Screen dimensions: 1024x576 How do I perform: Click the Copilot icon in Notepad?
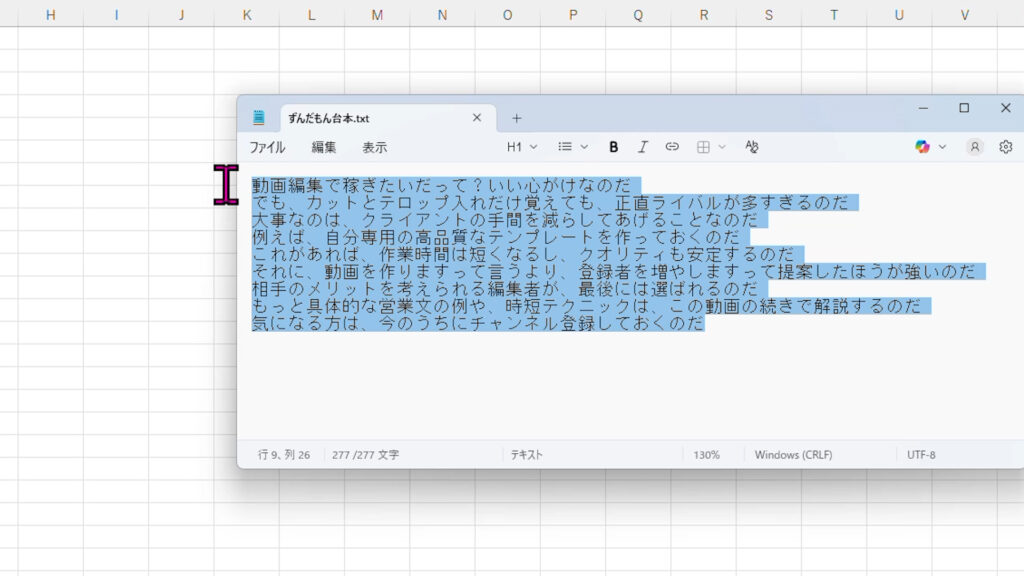pos(922,147)
